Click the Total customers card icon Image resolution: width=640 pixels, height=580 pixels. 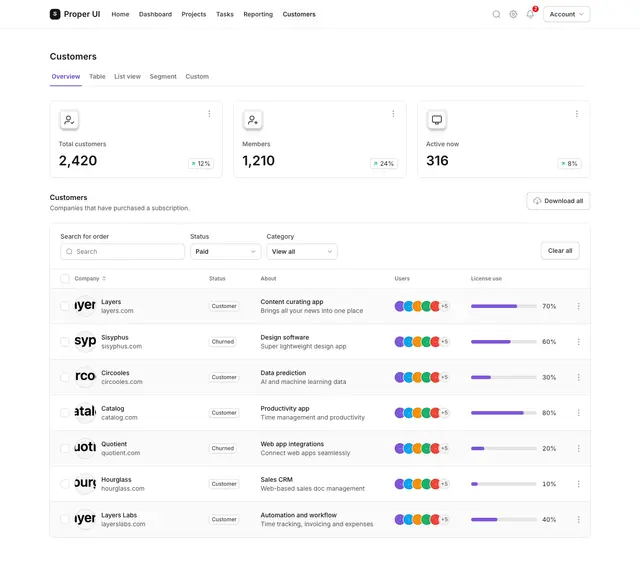(x=69, y=120)
